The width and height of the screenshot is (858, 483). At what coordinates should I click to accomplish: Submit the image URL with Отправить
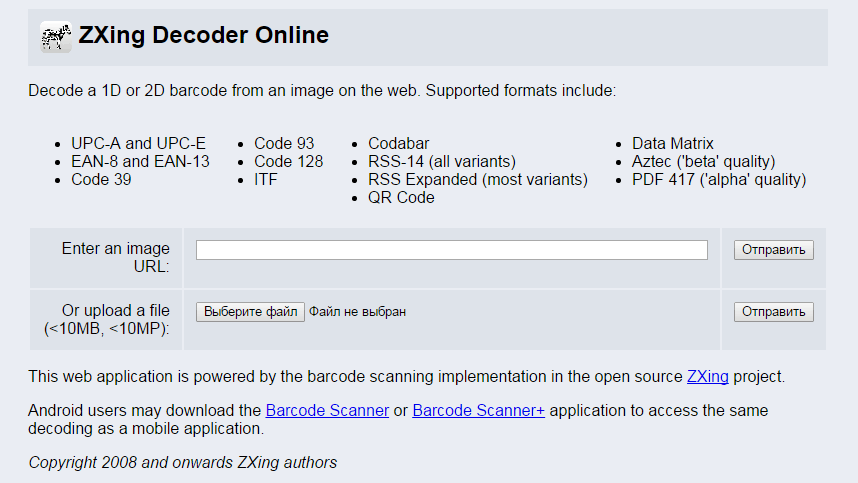773,250
